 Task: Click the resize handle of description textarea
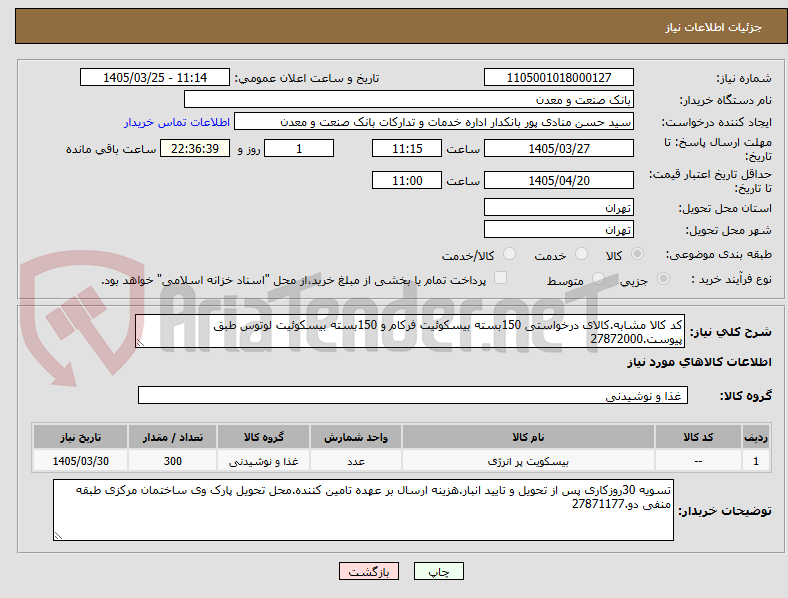point(140,343)
